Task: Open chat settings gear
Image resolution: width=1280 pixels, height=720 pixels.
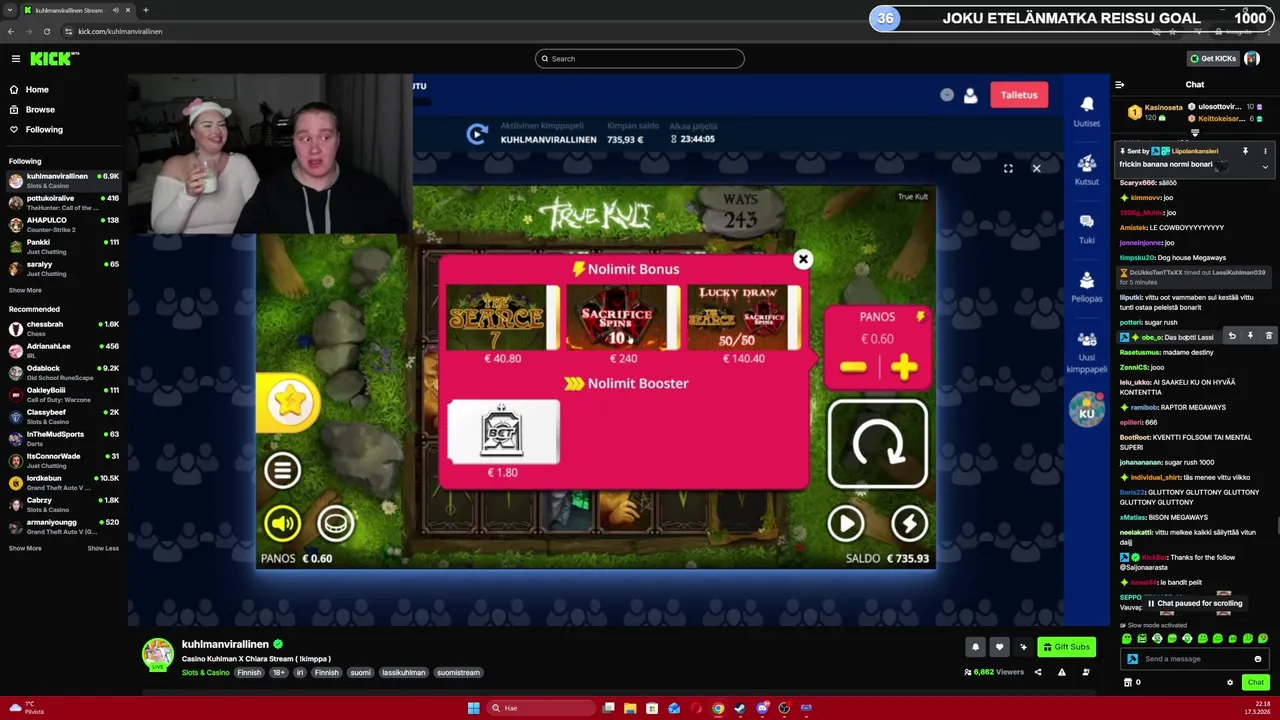Action: pos(1230,683)
